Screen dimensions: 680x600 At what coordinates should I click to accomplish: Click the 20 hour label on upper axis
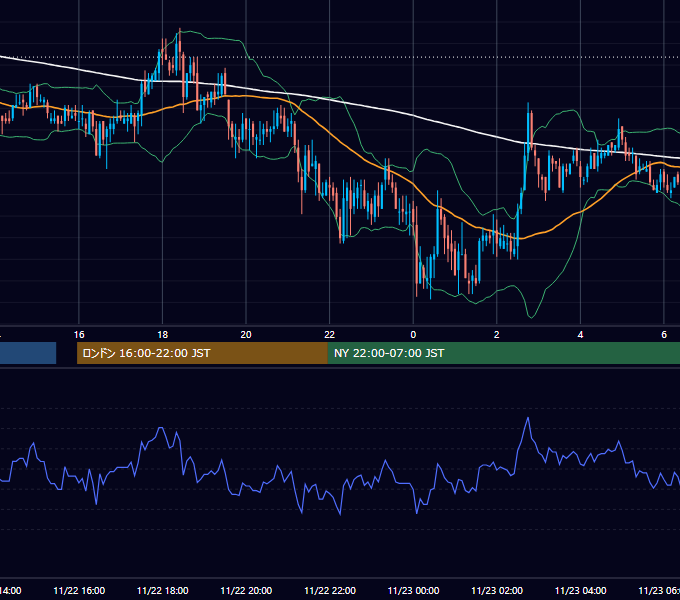click(246, 335)
